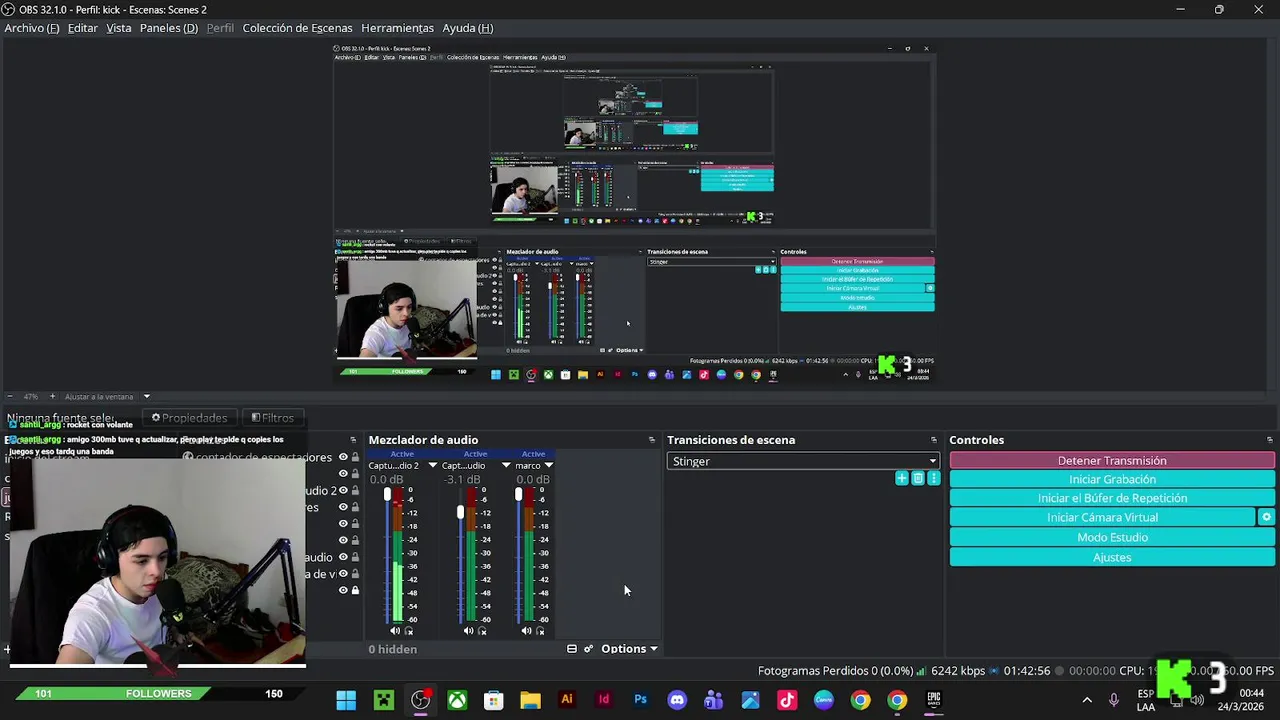Open Canva from the taskbar
The image size is (1280, 720).
(x=824, y=700)
